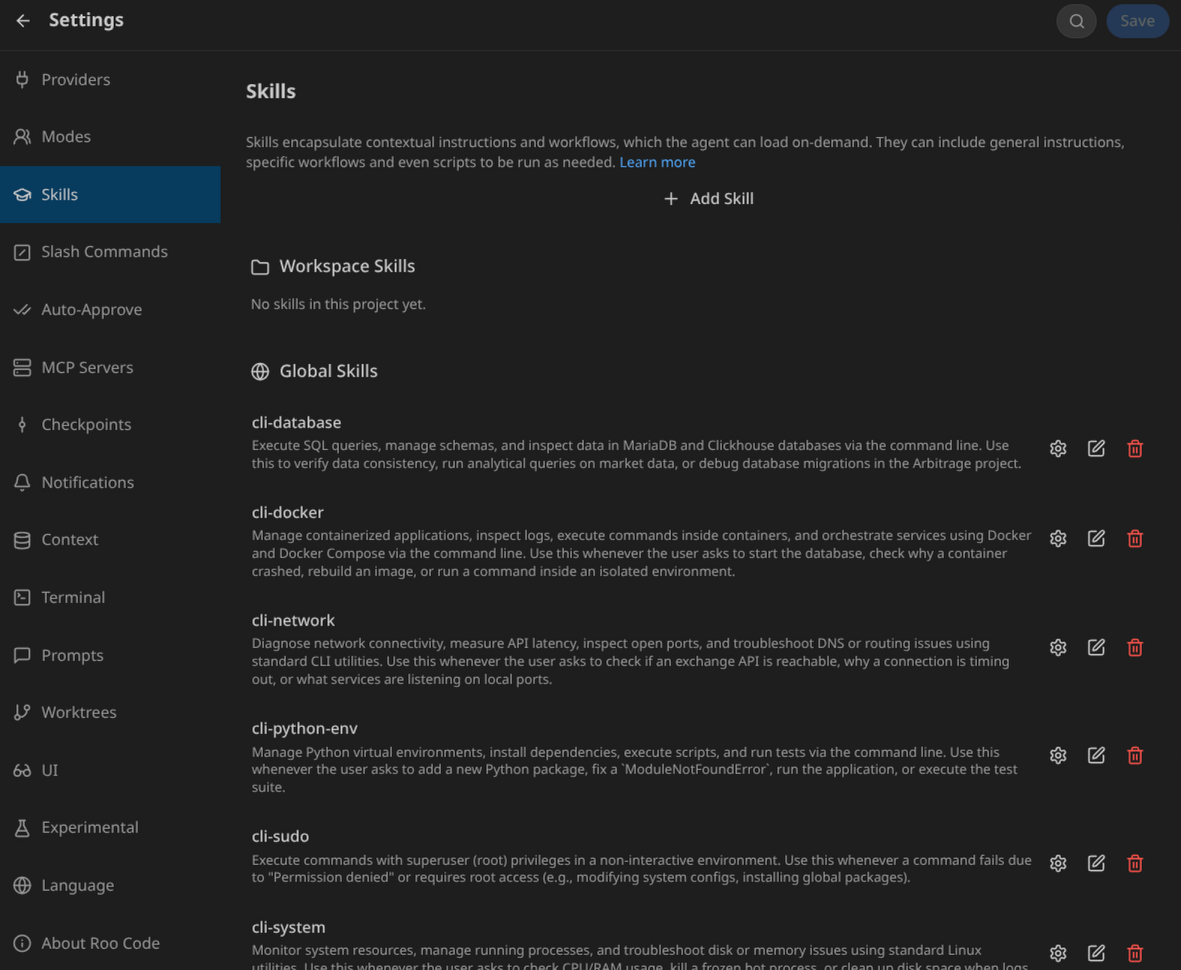
Task: Follow the Learn more link
Action: pyautogui.click(x=657, y=162)
